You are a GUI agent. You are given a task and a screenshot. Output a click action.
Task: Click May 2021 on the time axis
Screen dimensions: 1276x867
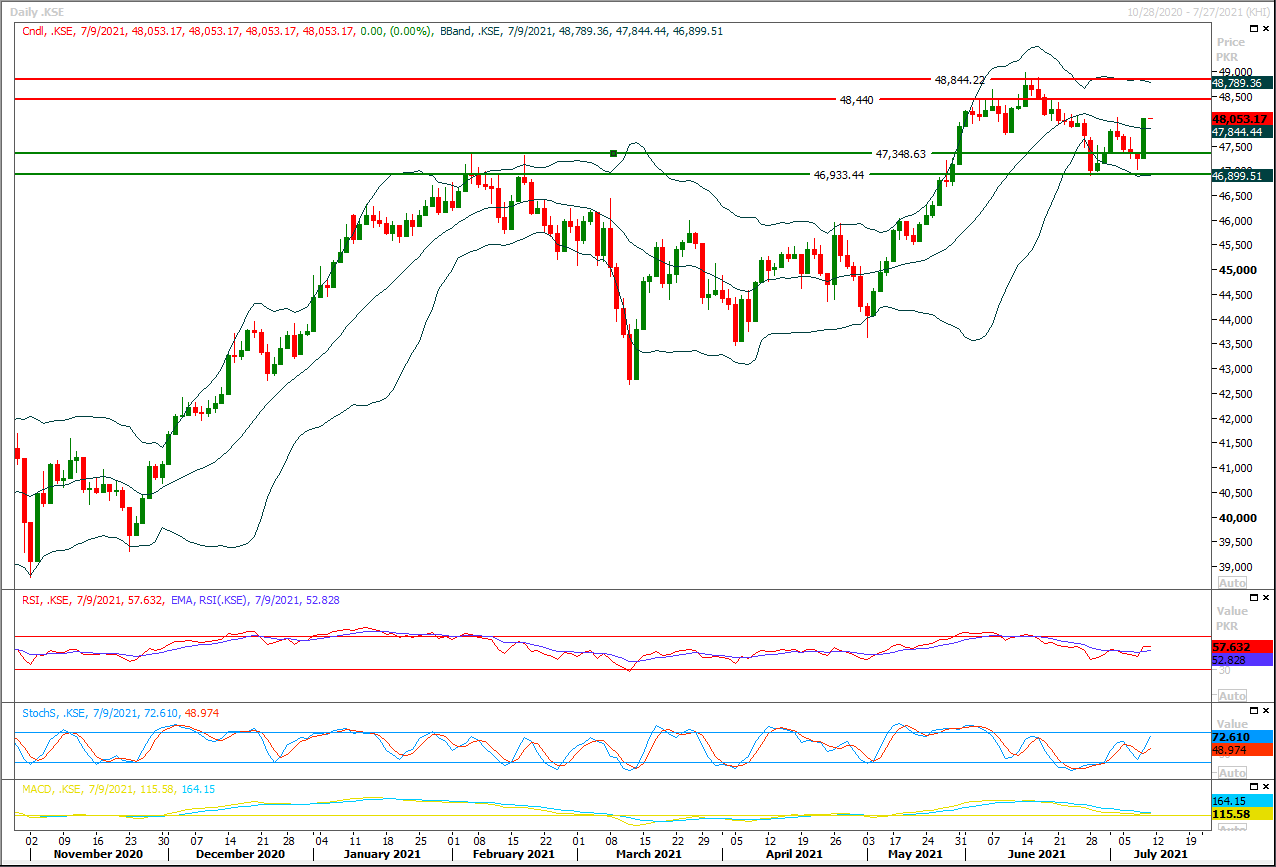(914, 854)
